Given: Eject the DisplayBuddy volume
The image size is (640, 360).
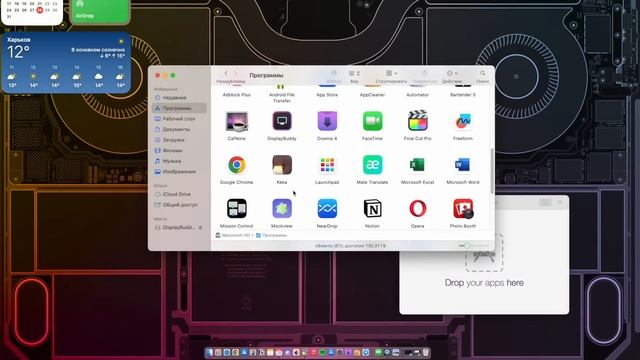Looking at the screenshot, I should 200,227.
